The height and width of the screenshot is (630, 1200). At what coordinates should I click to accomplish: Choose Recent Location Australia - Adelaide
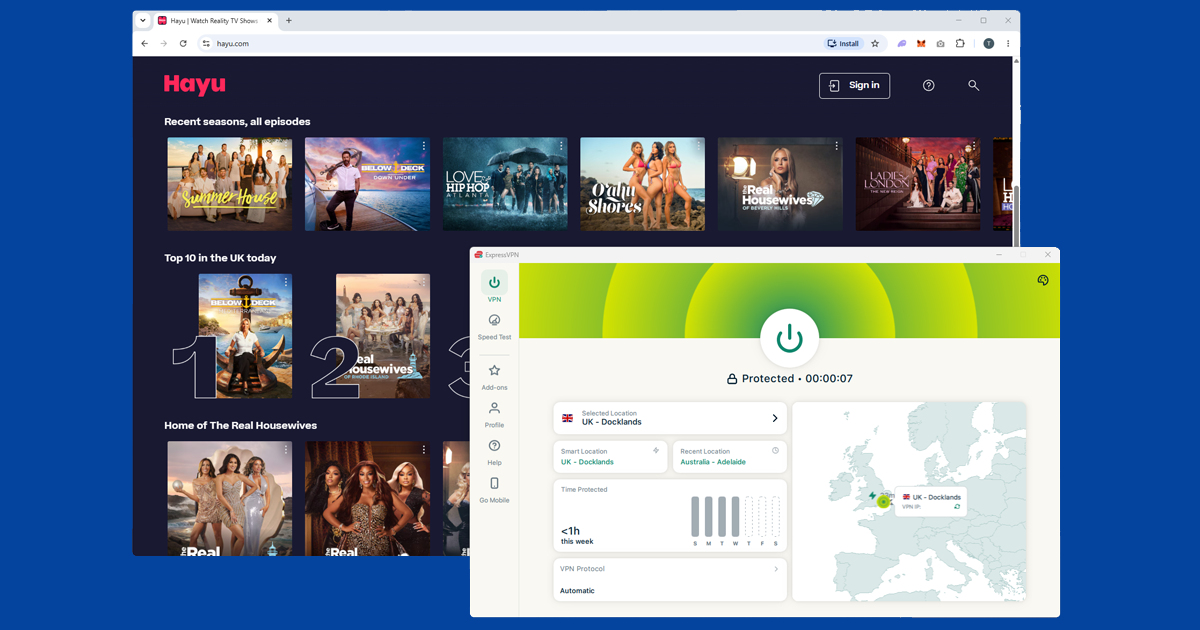click(x=730, y=457)
